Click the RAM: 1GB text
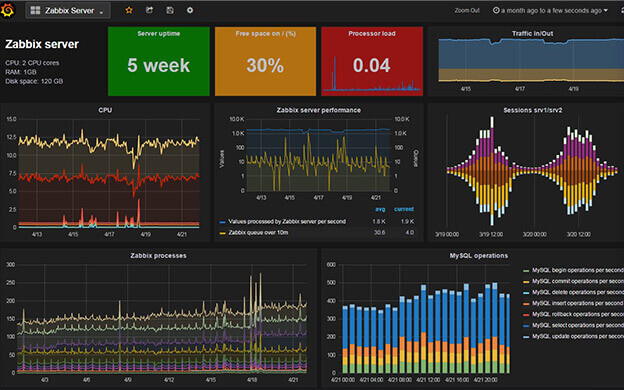Image resolution: width=624 pixels, height=390 pixels. click(x=21, y=72)
